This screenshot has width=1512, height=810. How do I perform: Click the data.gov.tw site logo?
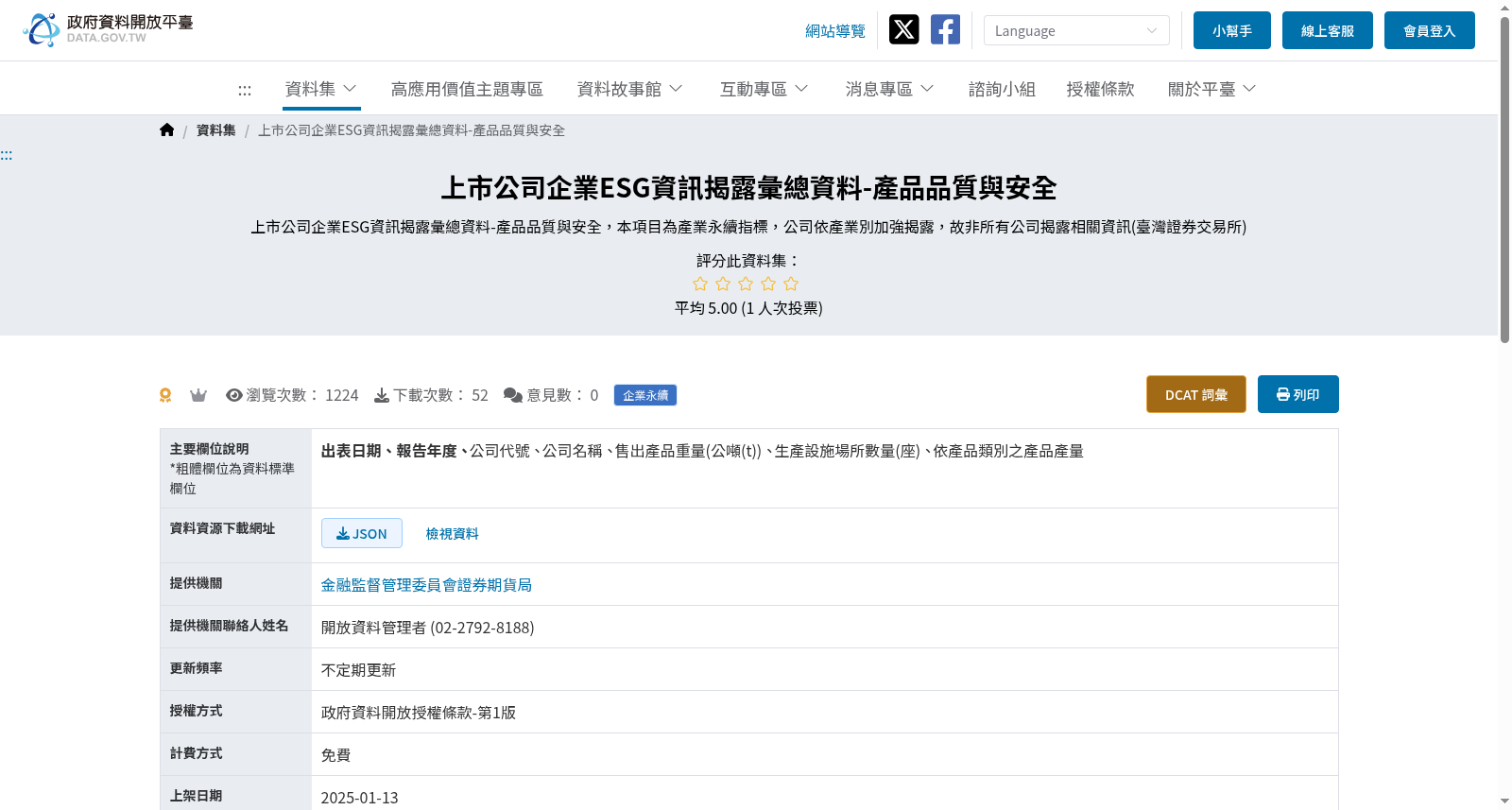108,29
